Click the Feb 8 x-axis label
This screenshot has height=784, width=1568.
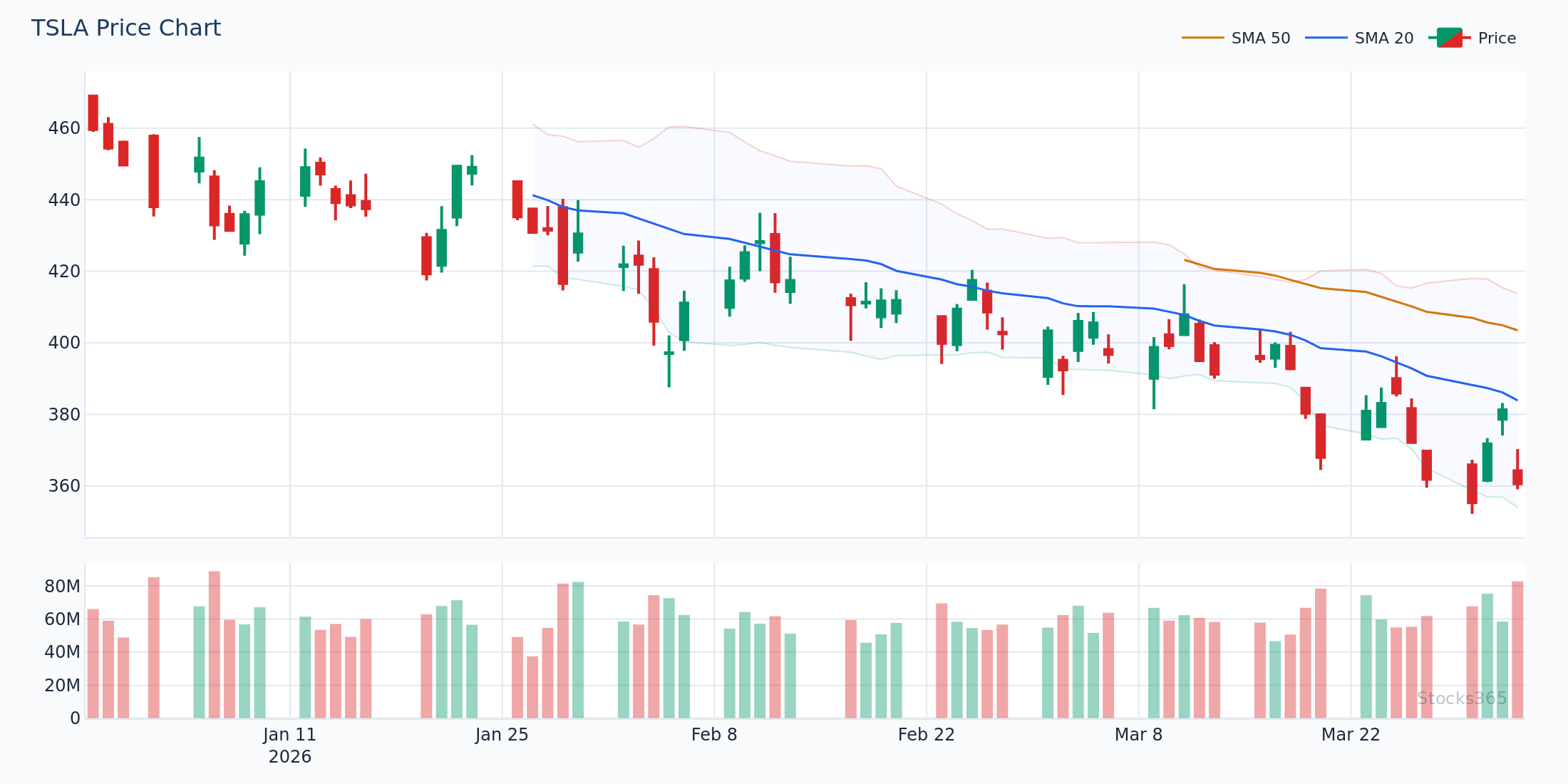pos(714,735)
